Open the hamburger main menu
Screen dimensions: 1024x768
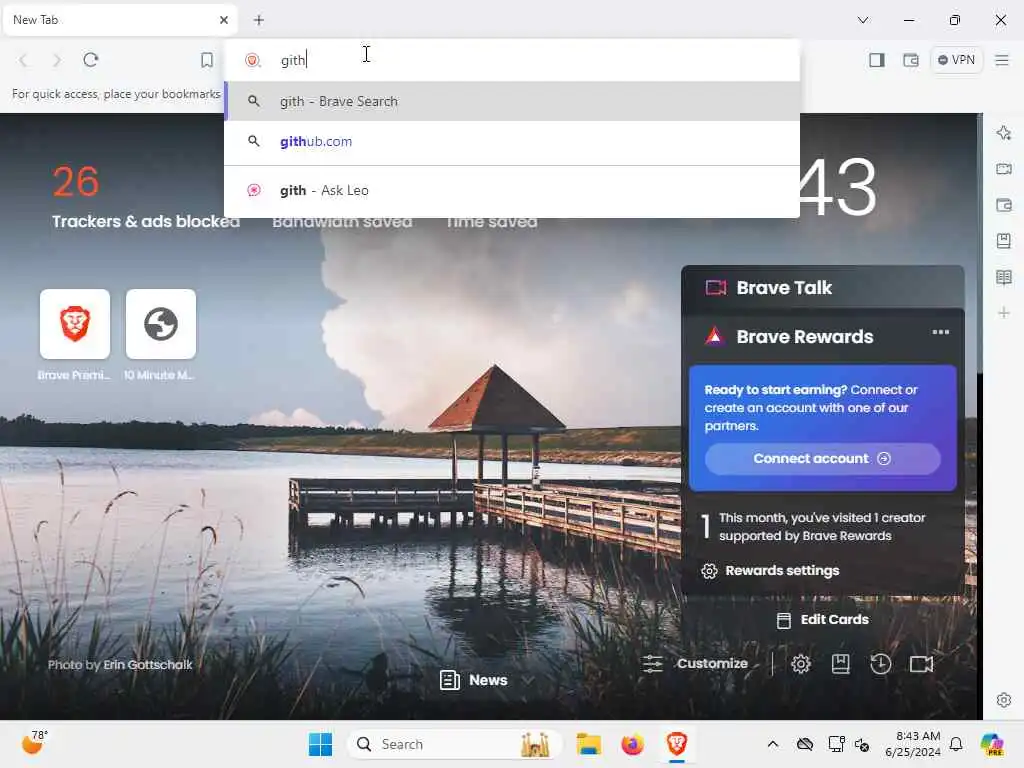point(1002,60)
